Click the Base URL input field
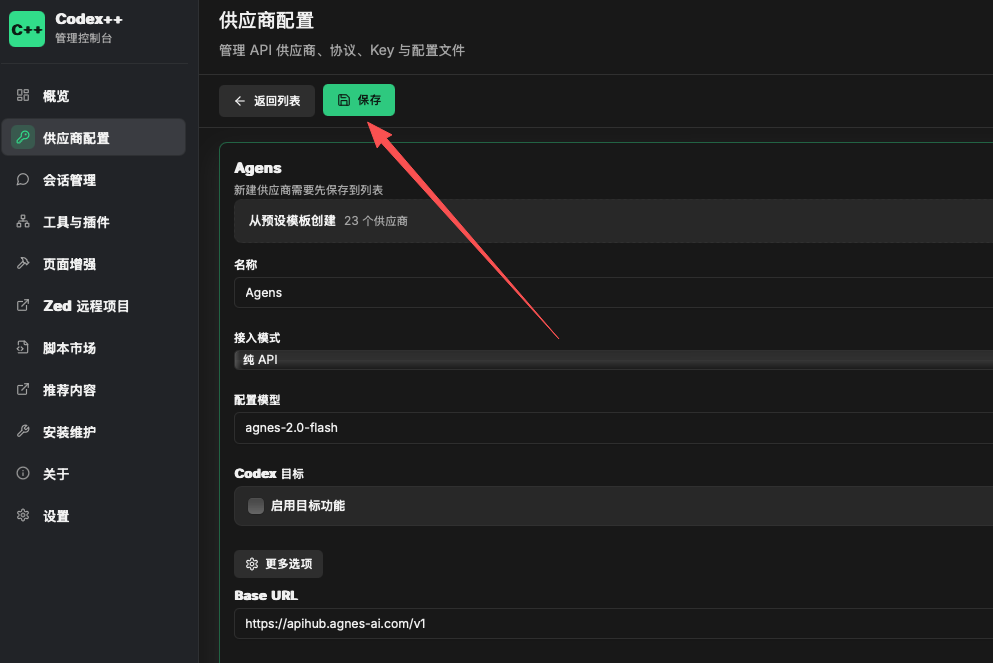Screen dimensions: 993x663 coord(614,624)
